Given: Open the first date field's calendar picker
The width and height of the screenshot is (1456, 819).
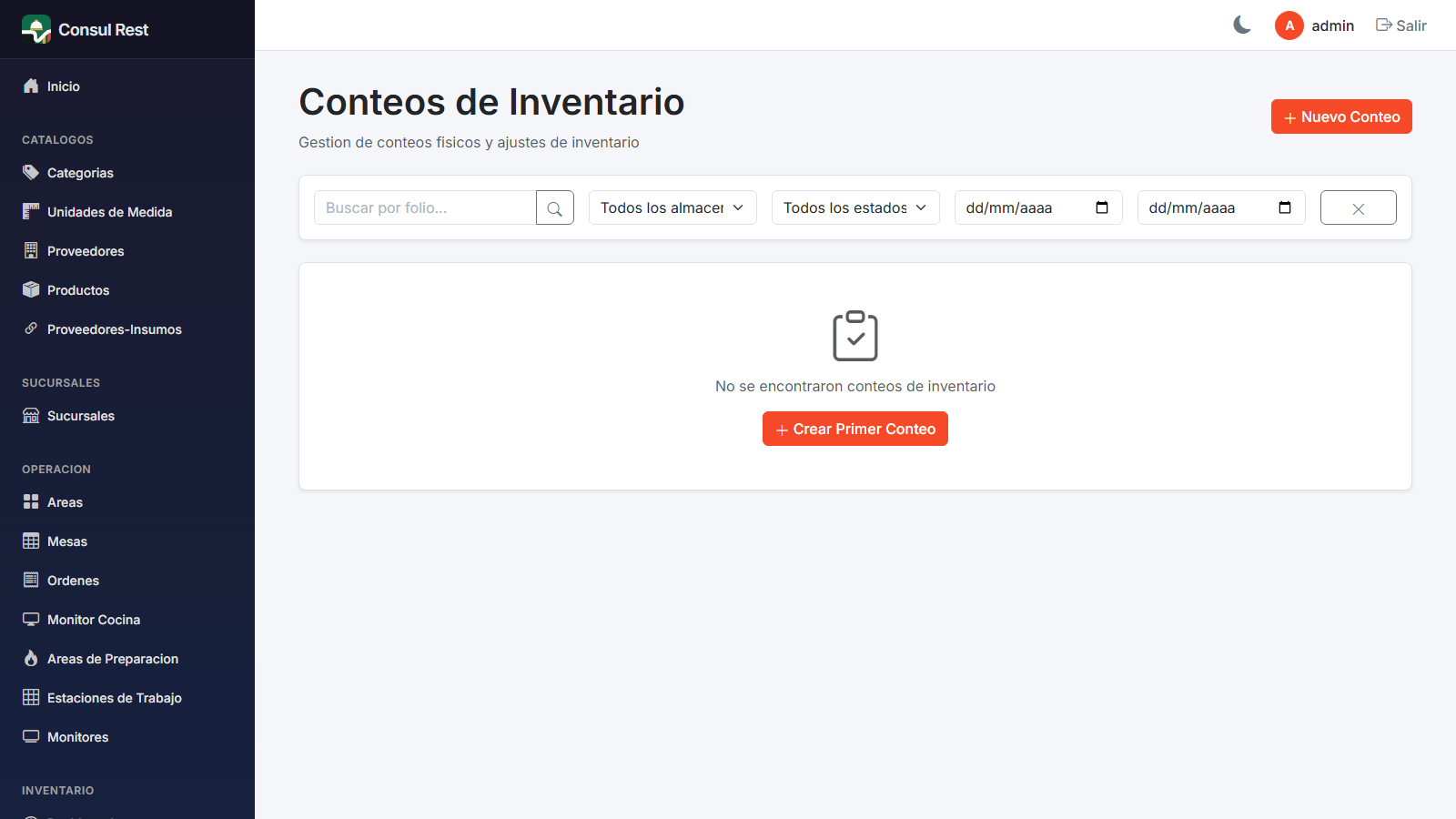Looking at the screenshot, I should [1102, 207].
